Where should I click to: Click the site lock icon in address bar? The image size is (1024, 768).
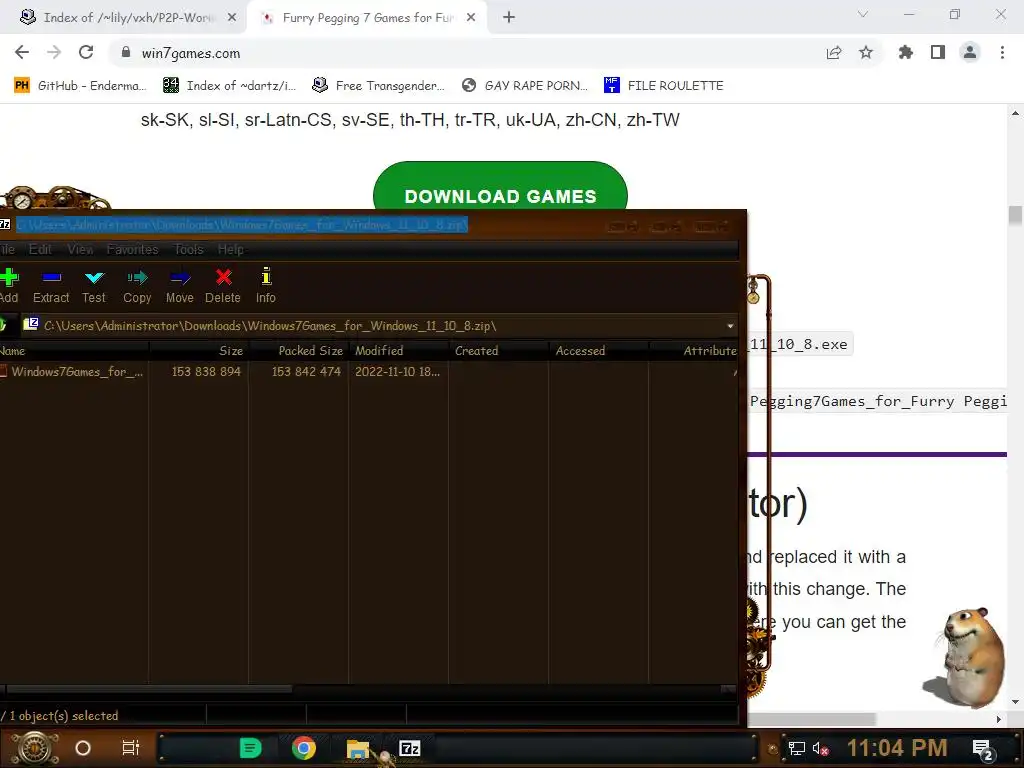pos(125,52)
